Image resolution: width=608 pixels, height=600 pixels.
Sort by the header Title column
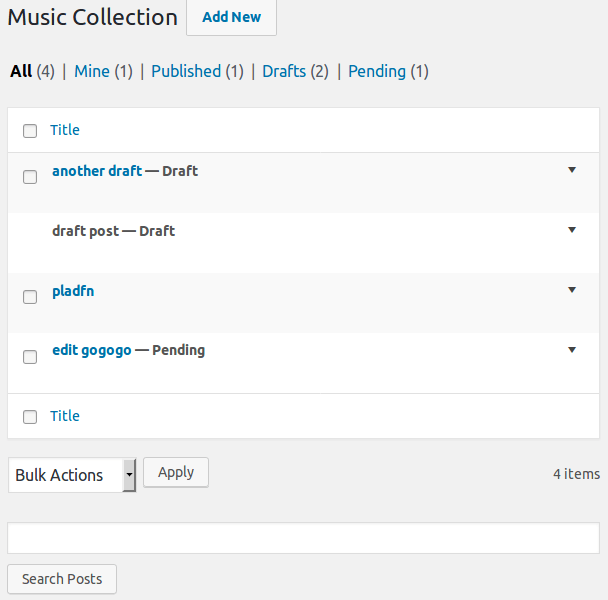tap(65, 130)
